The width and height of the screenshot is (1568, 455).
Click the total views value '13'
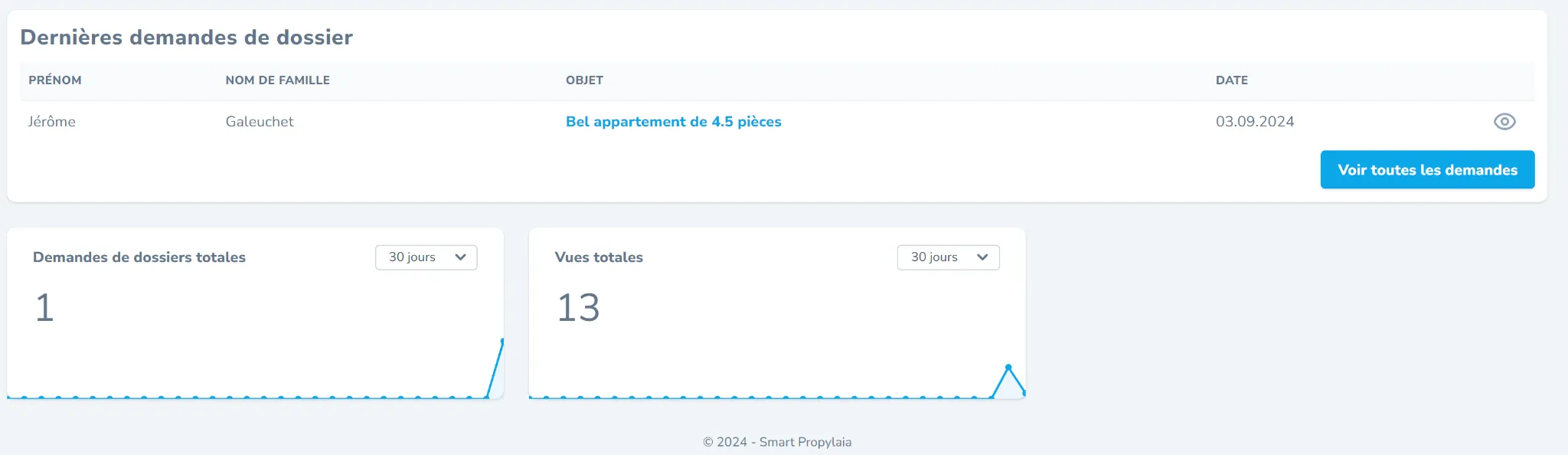[x=578, y=308]
